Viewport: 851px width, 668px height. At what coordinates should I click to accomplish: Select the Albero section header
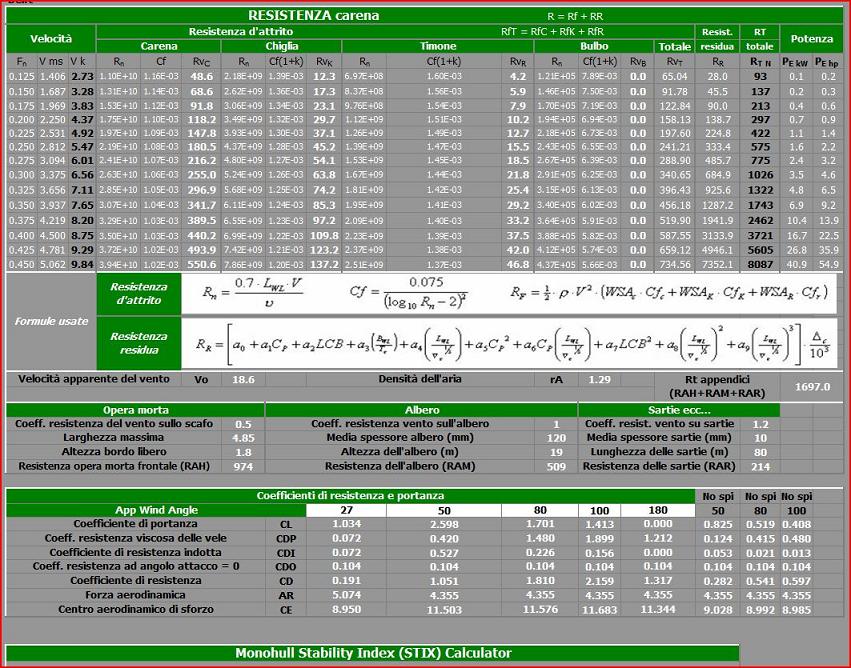(422, 410)
